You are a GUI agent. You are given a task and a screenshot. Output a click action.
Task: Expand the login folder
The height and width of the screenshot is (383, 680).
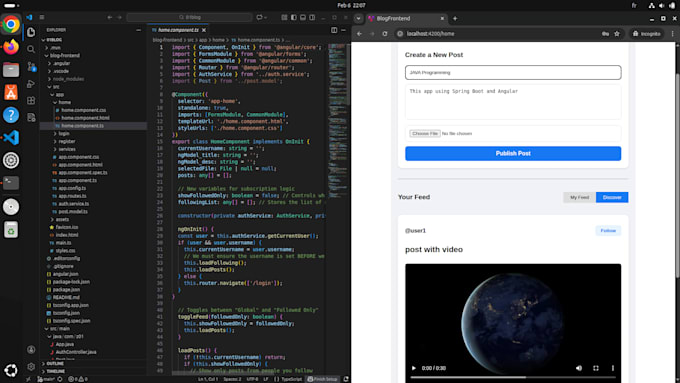[x=64, y=134]
